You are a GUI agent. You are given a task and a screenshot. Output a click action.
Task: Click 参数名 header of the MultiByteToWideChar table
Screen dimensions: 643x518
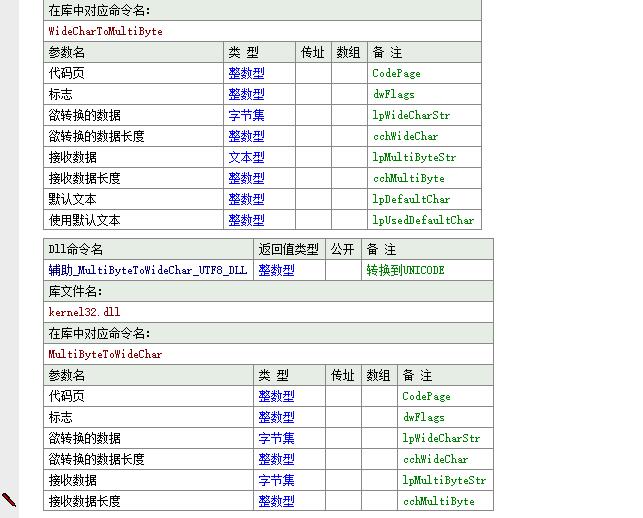pos(66,375)
